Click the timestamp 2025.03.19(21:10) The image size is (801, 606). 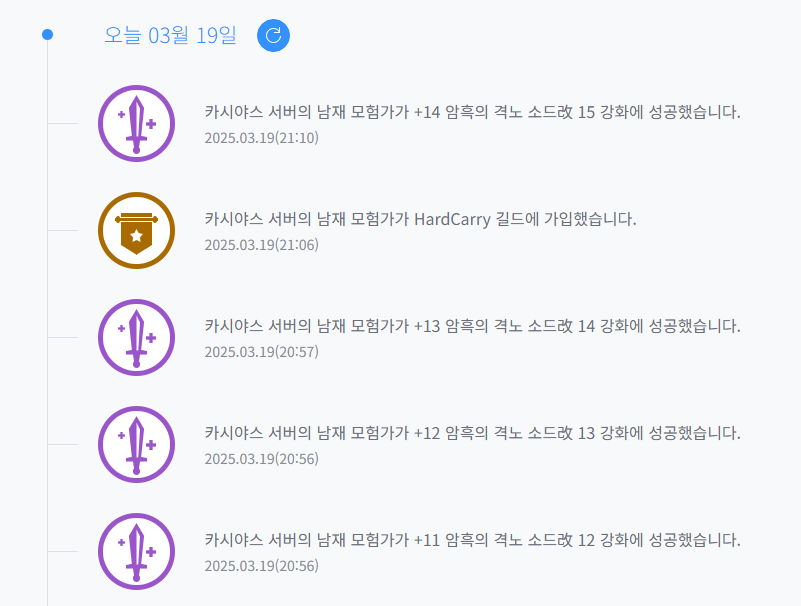[x=262, y=138]
